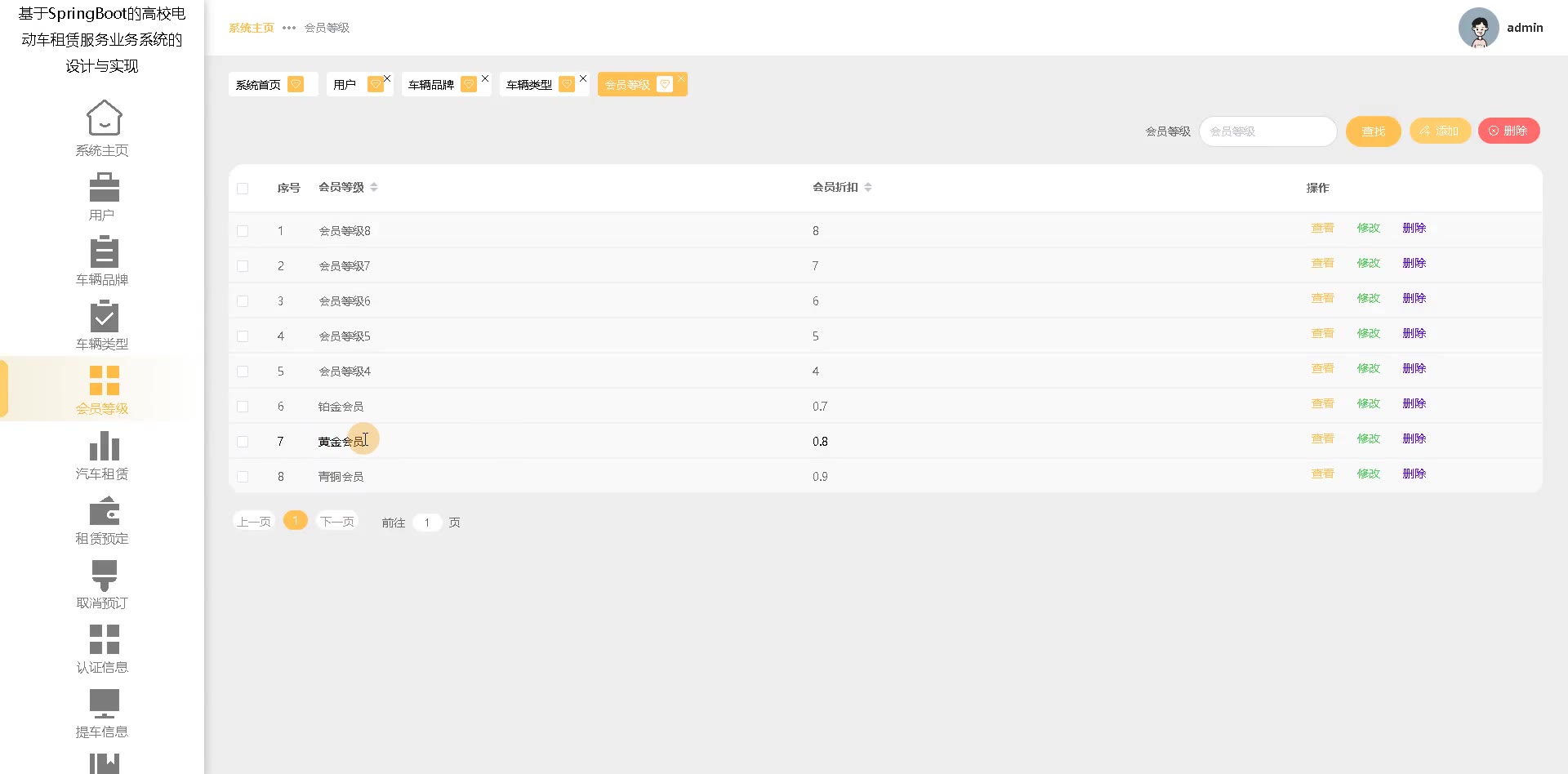Open the 提车信息 monitor icon
1568x774 pixels.
tap(104, 704)
